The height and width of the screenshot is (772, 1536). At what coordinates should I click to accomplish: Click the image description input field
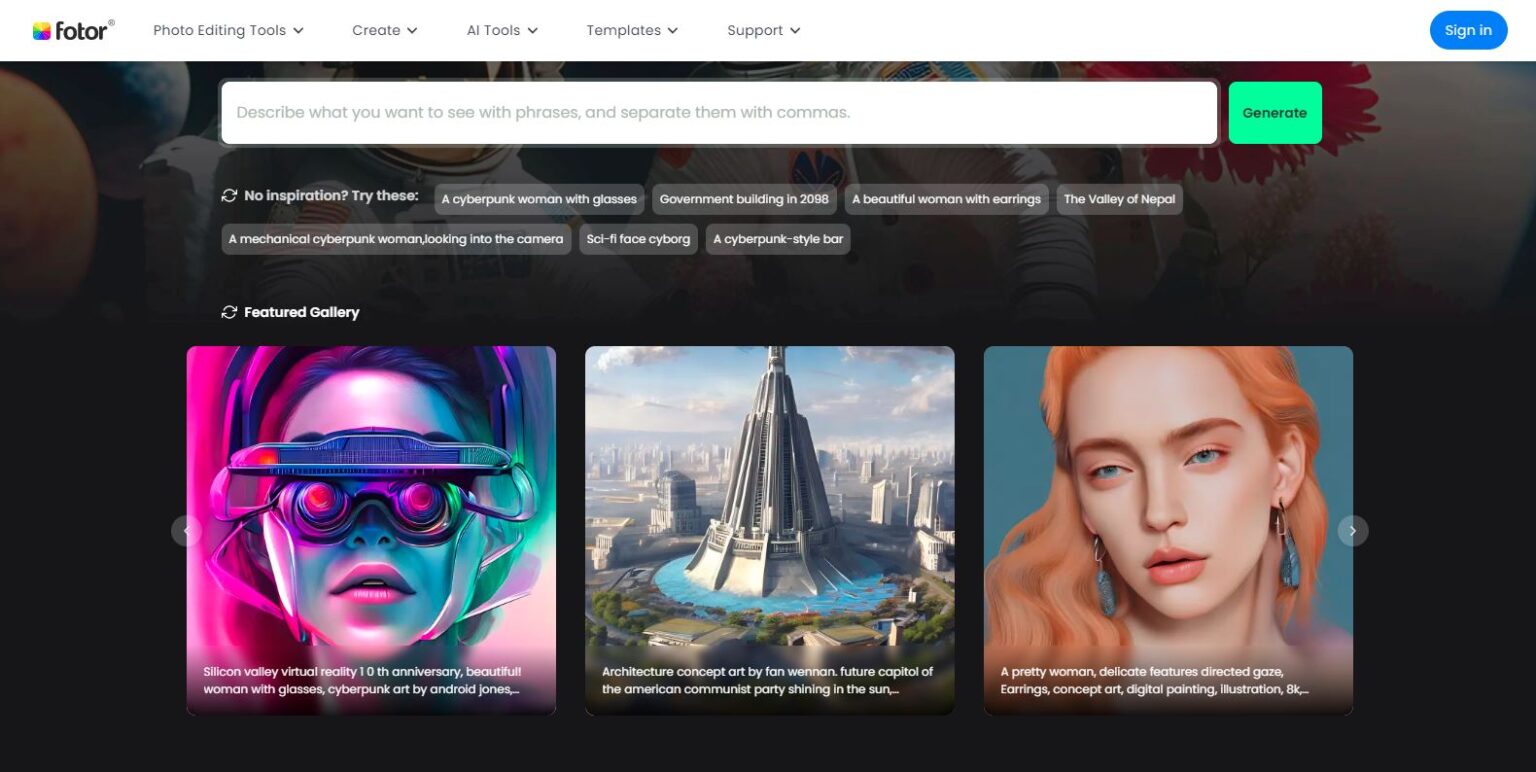718,112
